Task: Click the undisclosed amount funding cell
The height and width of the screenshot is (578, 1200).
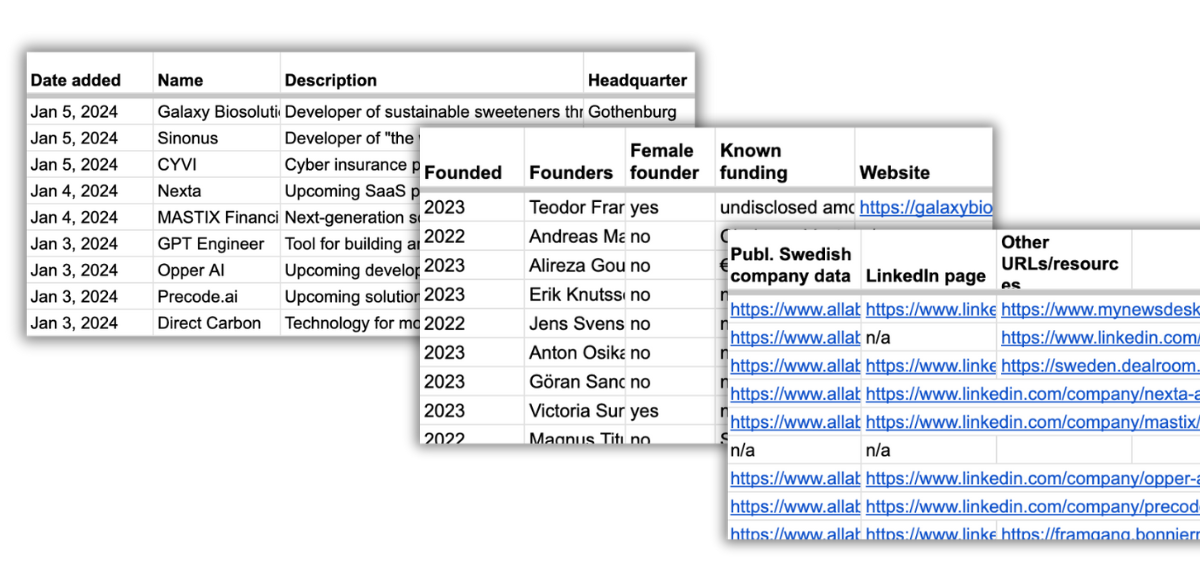Action: click(785, 207)
